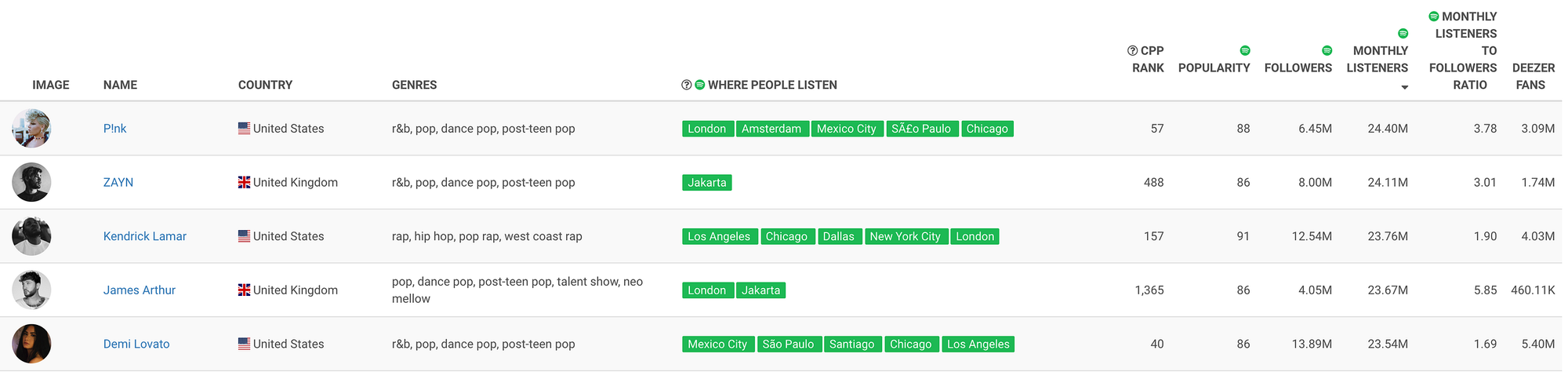This screenshot has height=372, width=1568.
Task: Sort the table by Deezer Fans header
Action: pyautogui.click(x=1533, y=76)
